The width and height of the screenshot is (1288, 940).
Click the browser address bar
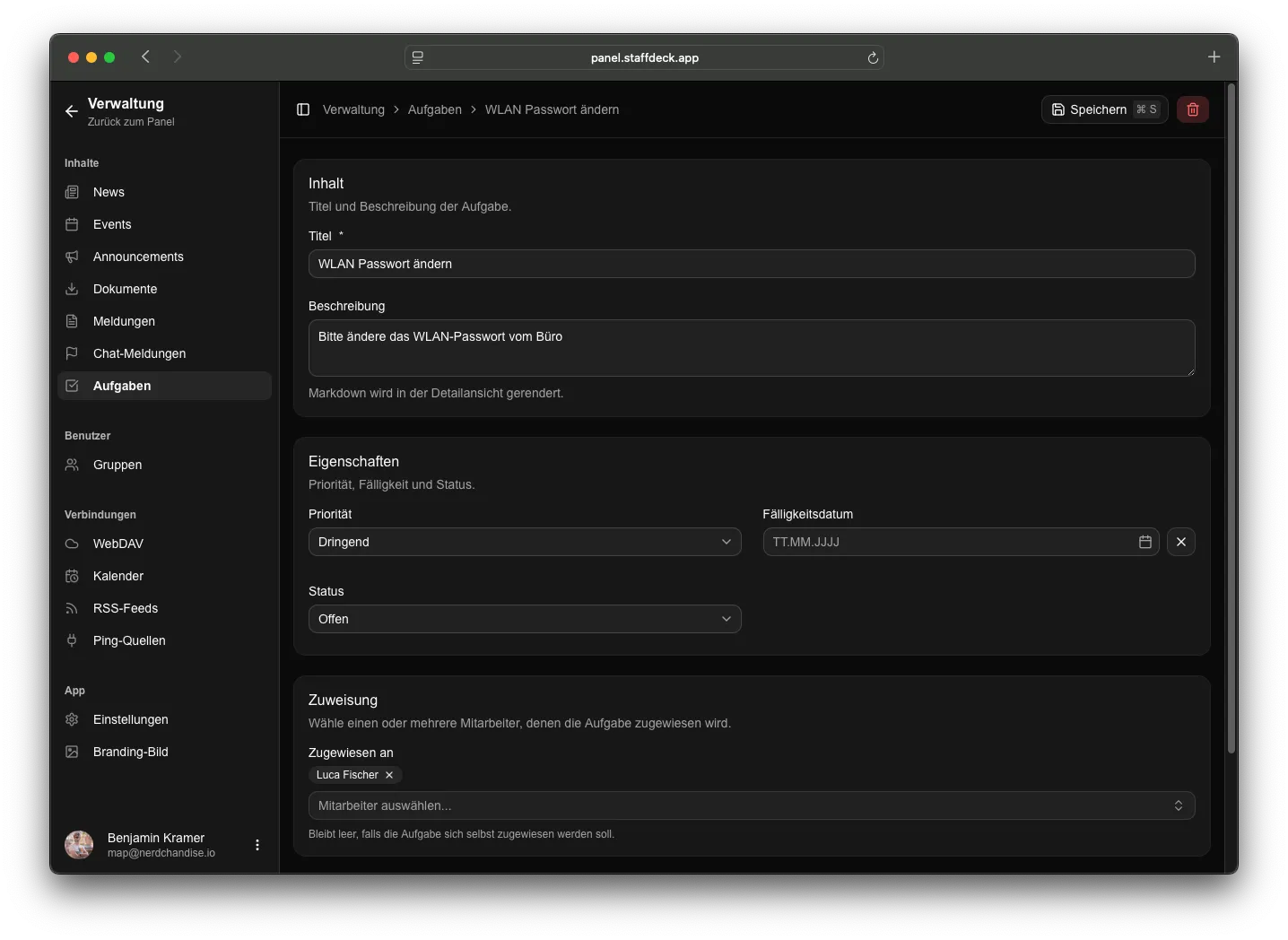tap(644, 57)
